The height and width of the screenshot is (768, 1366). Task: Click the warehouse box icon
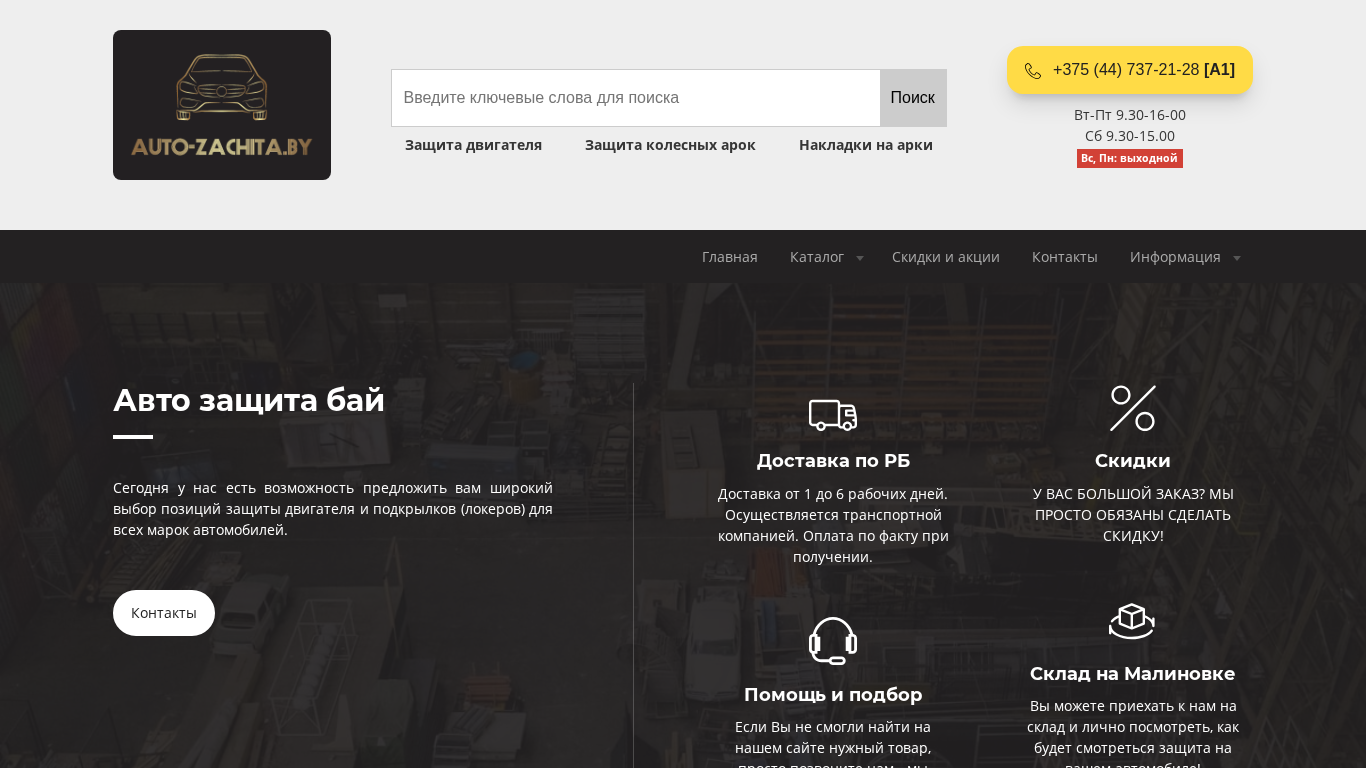click(x=1132, y=621)
